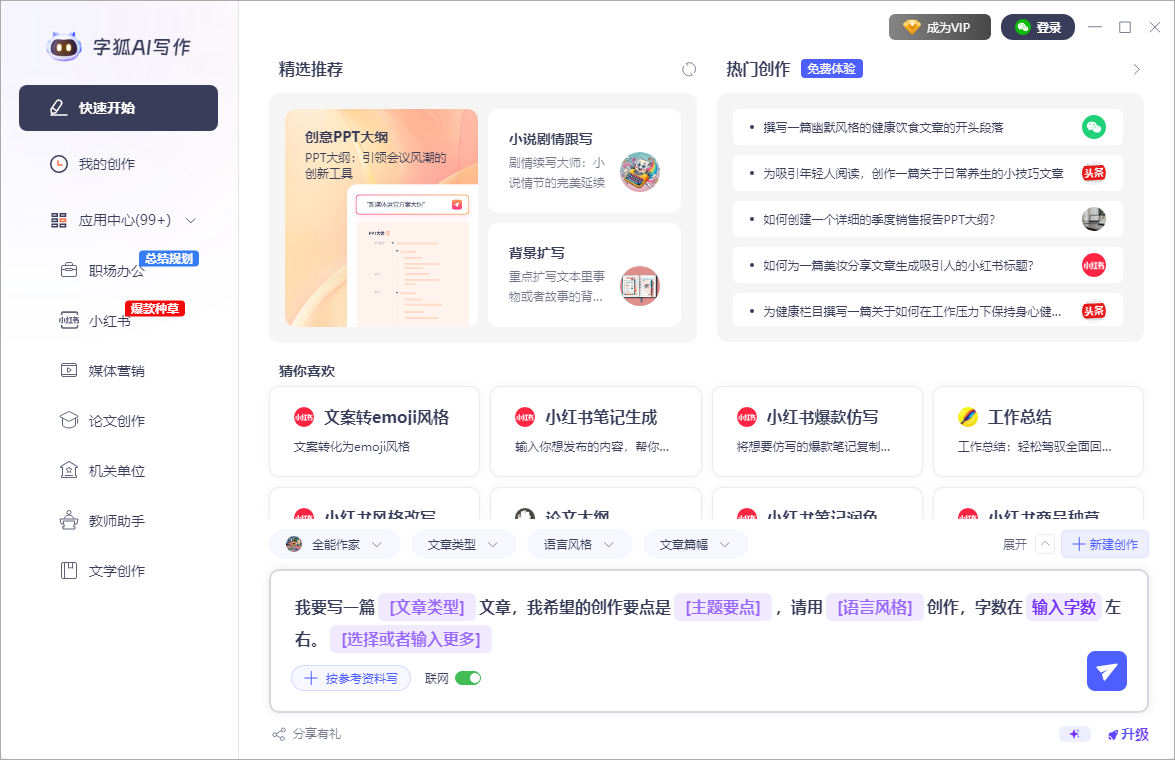This screenshot has width=1175, height=760.
Task: Click the 升级 link
Action: pyautogui.click(x=1129, y=735)
